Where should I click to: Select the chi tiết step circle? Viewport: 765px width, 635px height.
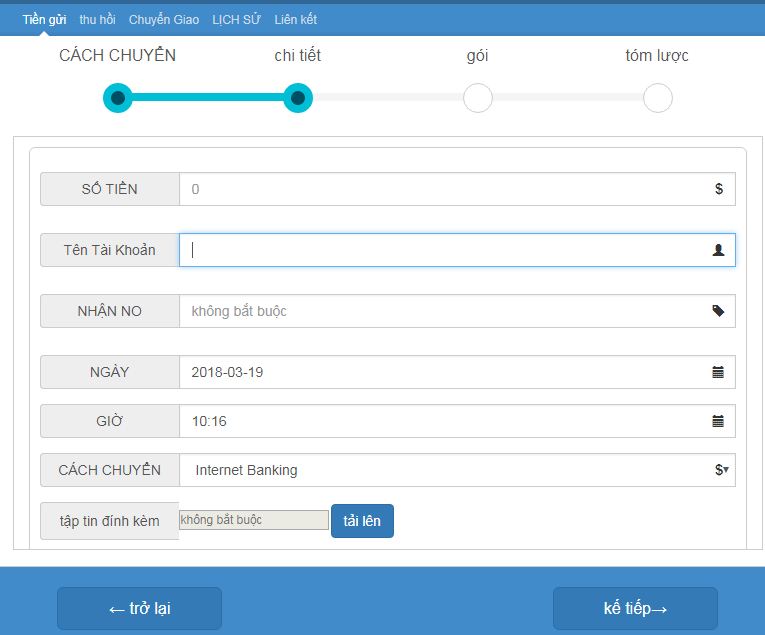coord(298,98)
